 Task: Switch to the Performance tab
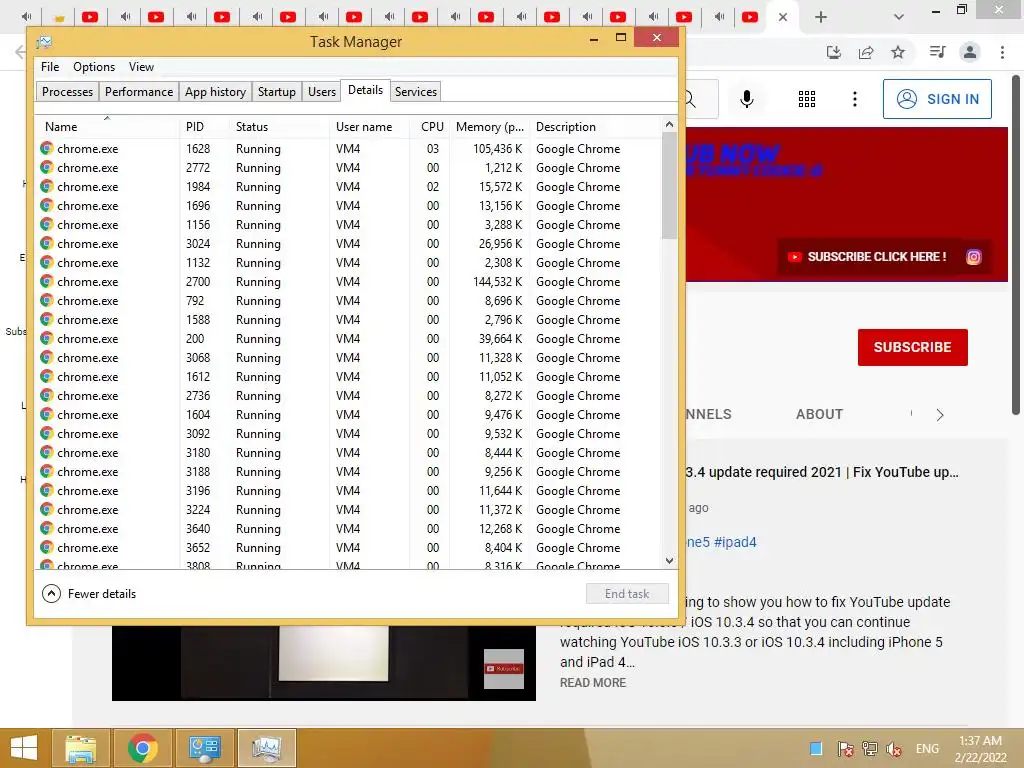(x=139, y=91)
